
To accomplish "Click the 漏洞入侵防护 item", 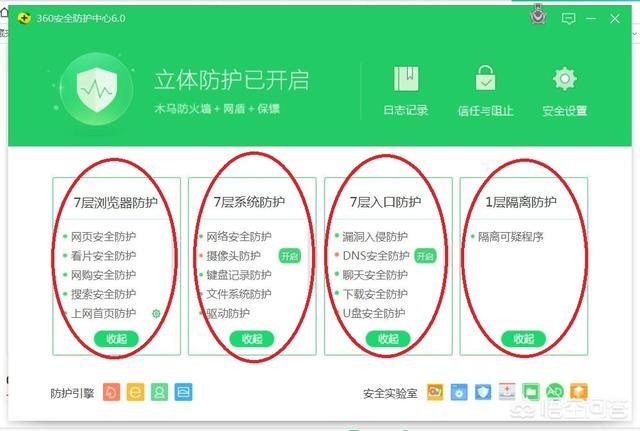I will [x=375, y=236].
